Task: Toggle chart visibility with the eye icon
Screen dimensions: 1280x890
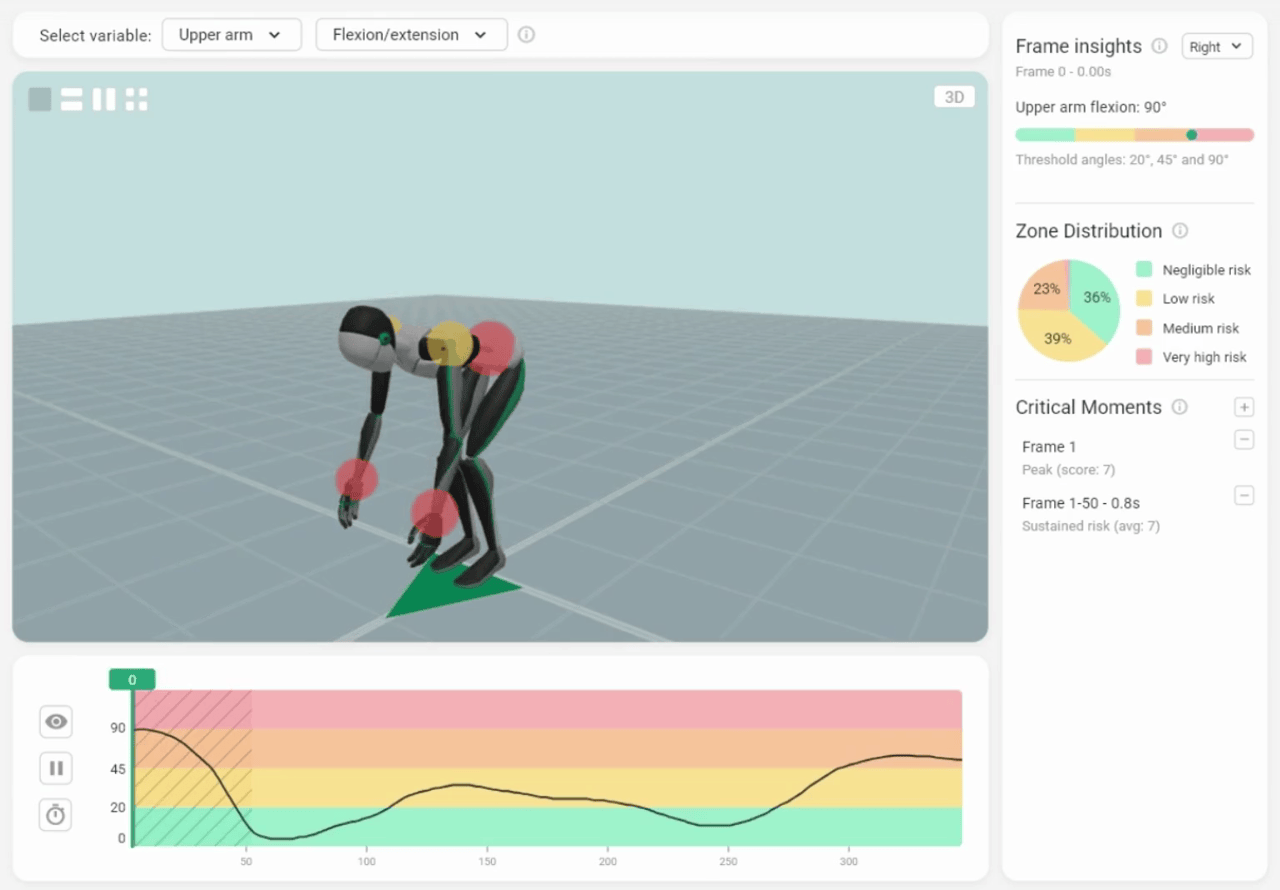Action: coord(56,721)
